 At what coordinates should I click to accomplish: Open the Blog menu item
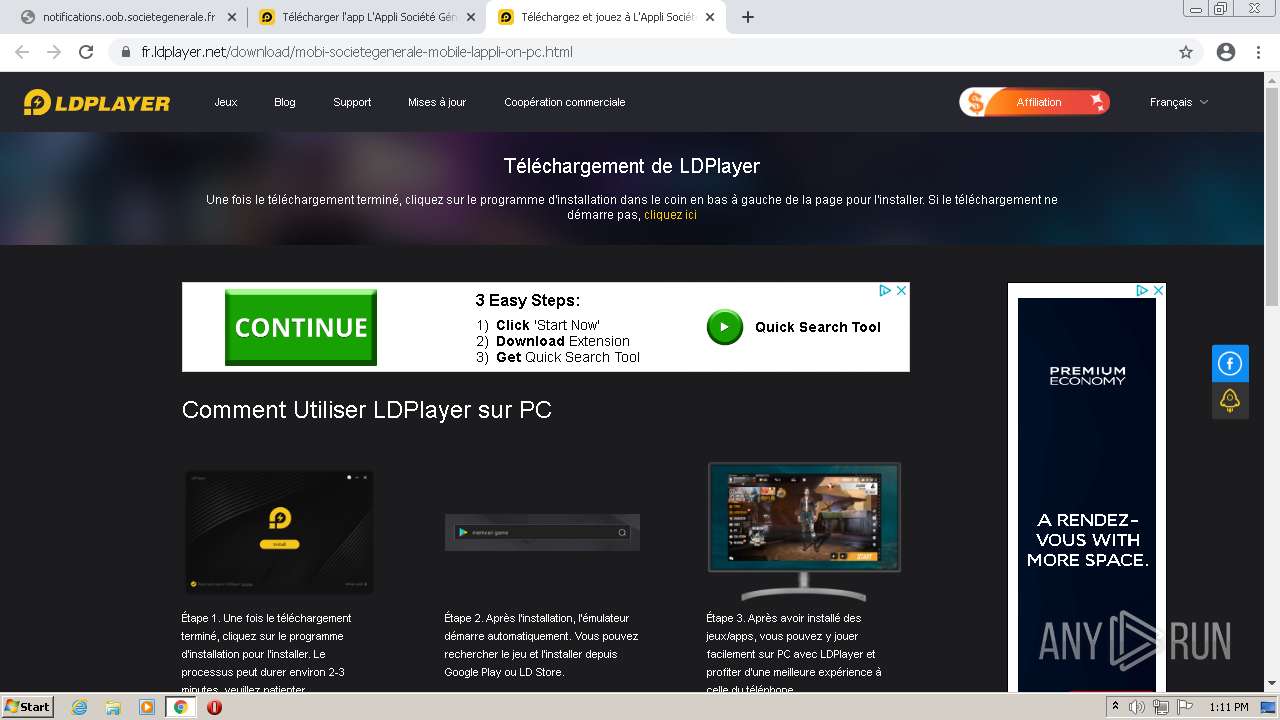click(285, 102)
